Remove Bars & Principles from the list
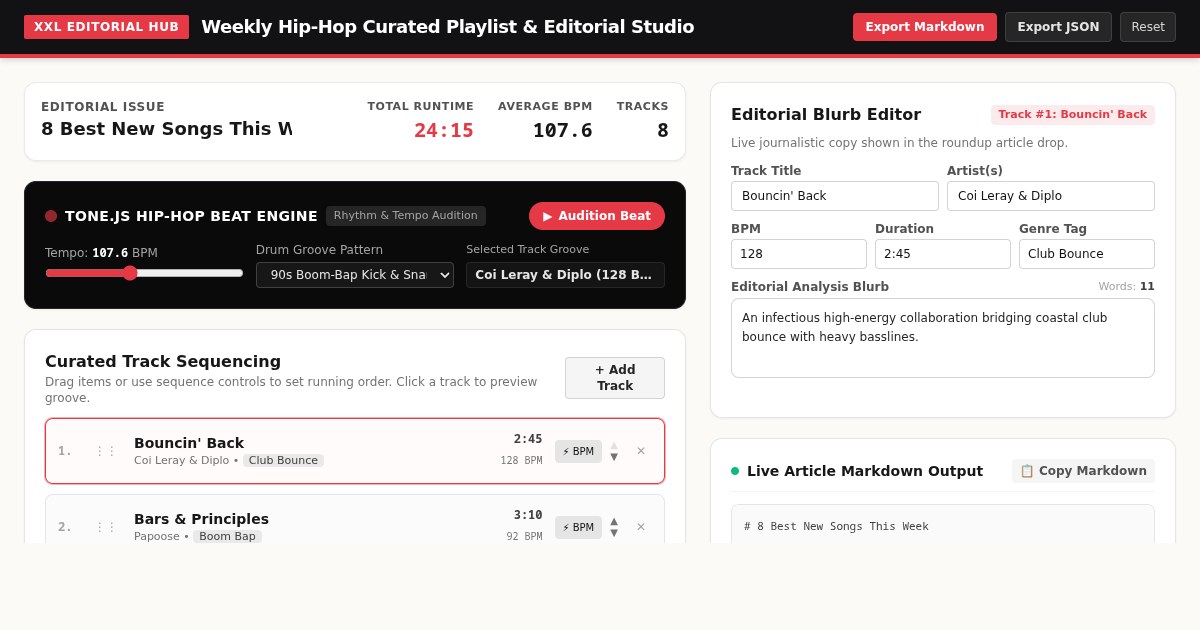This screenshot has height=630, width=1200. (641, 527)
